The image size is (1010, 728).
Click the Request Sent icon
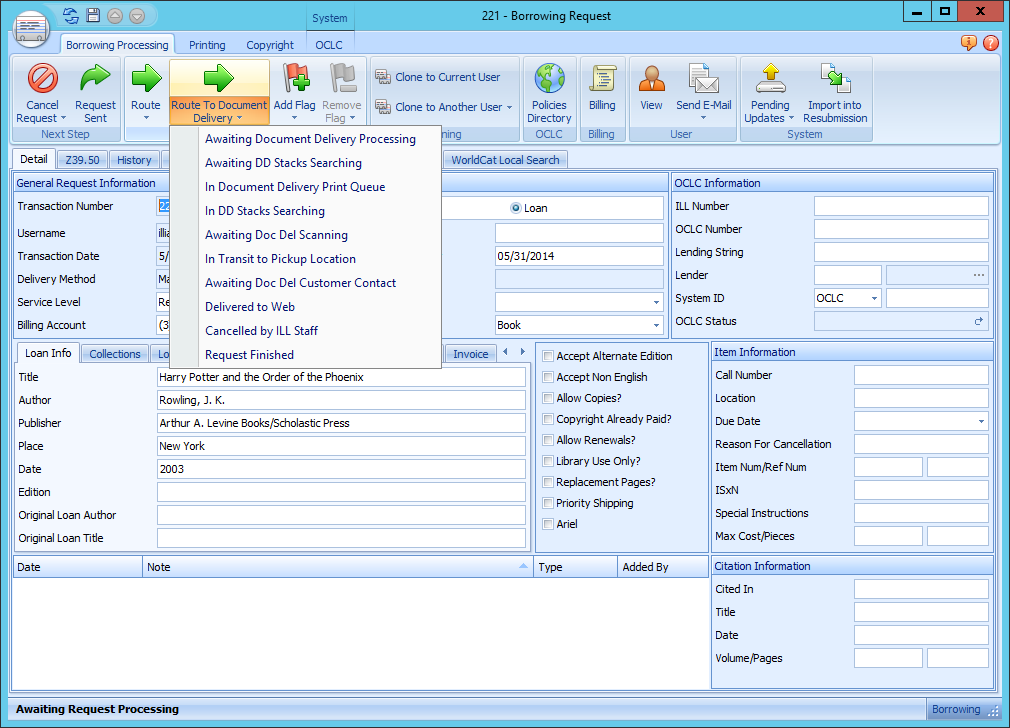click(x=95, y=88)
